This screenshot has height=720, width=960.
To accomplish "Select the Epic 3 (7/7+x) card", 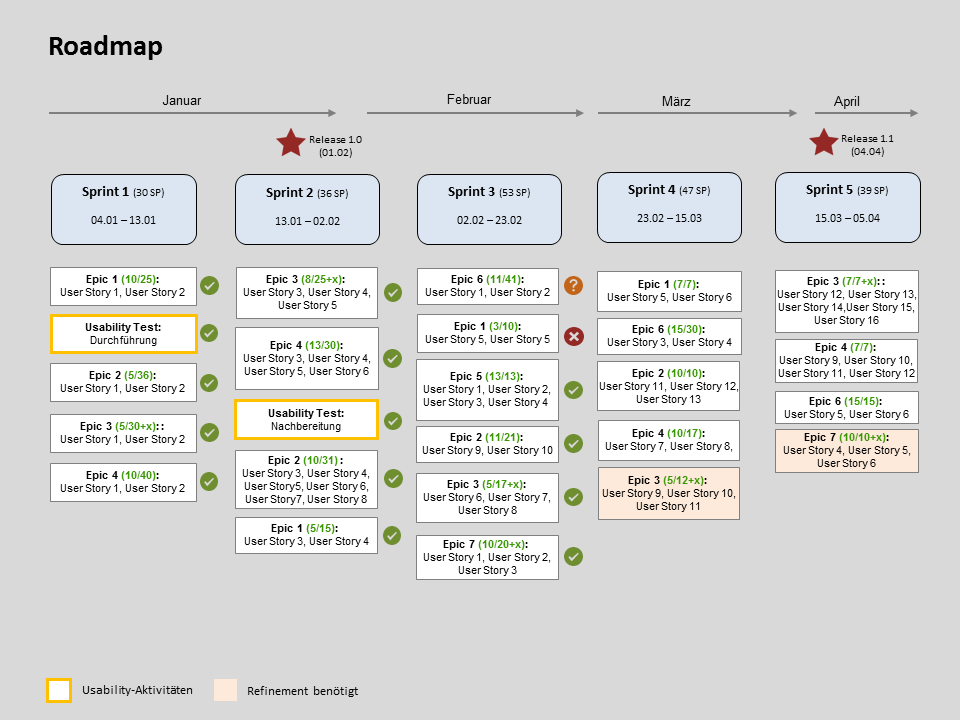I will 847,301.
